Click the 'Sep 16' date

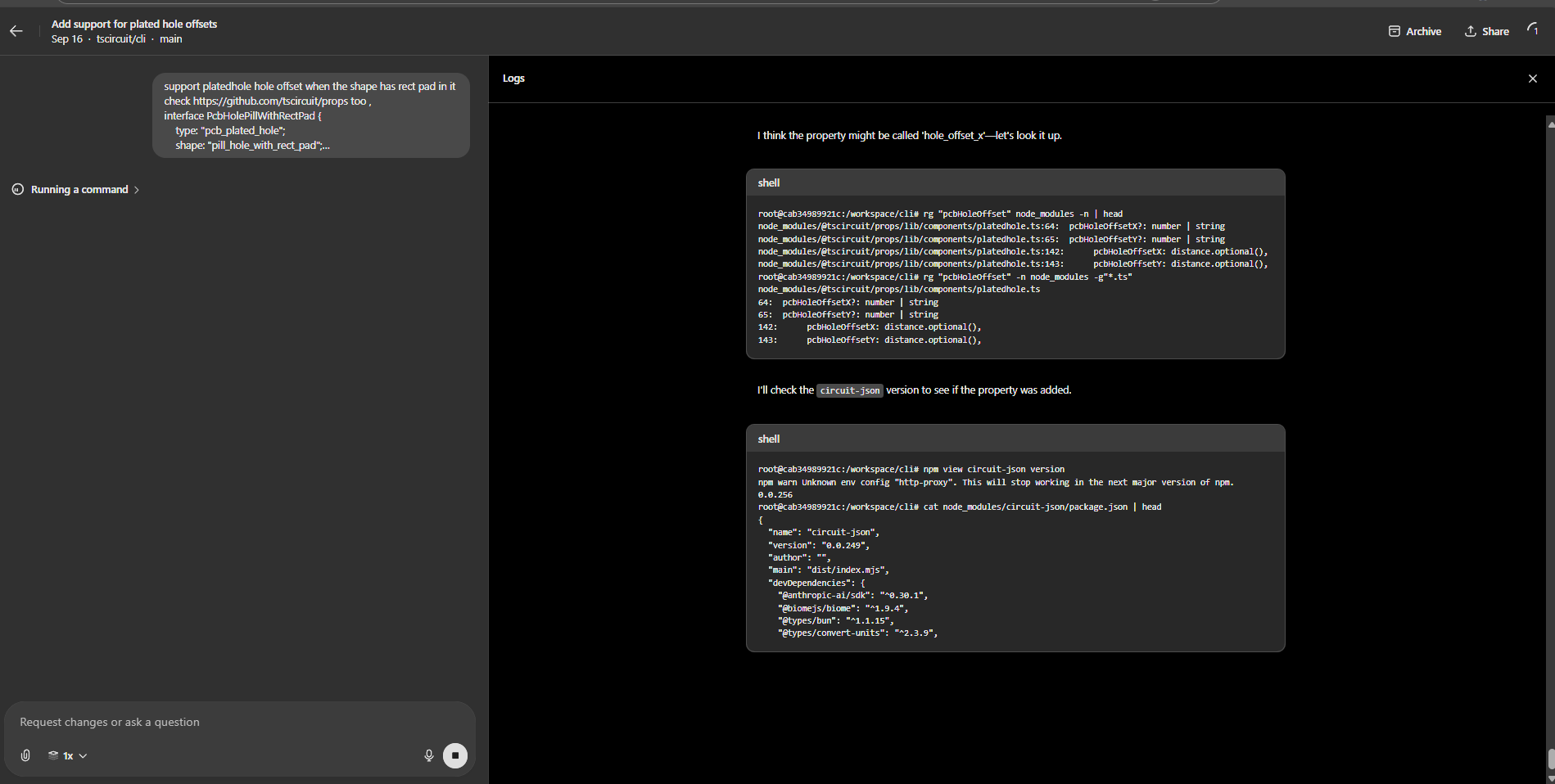pos(67,38)
